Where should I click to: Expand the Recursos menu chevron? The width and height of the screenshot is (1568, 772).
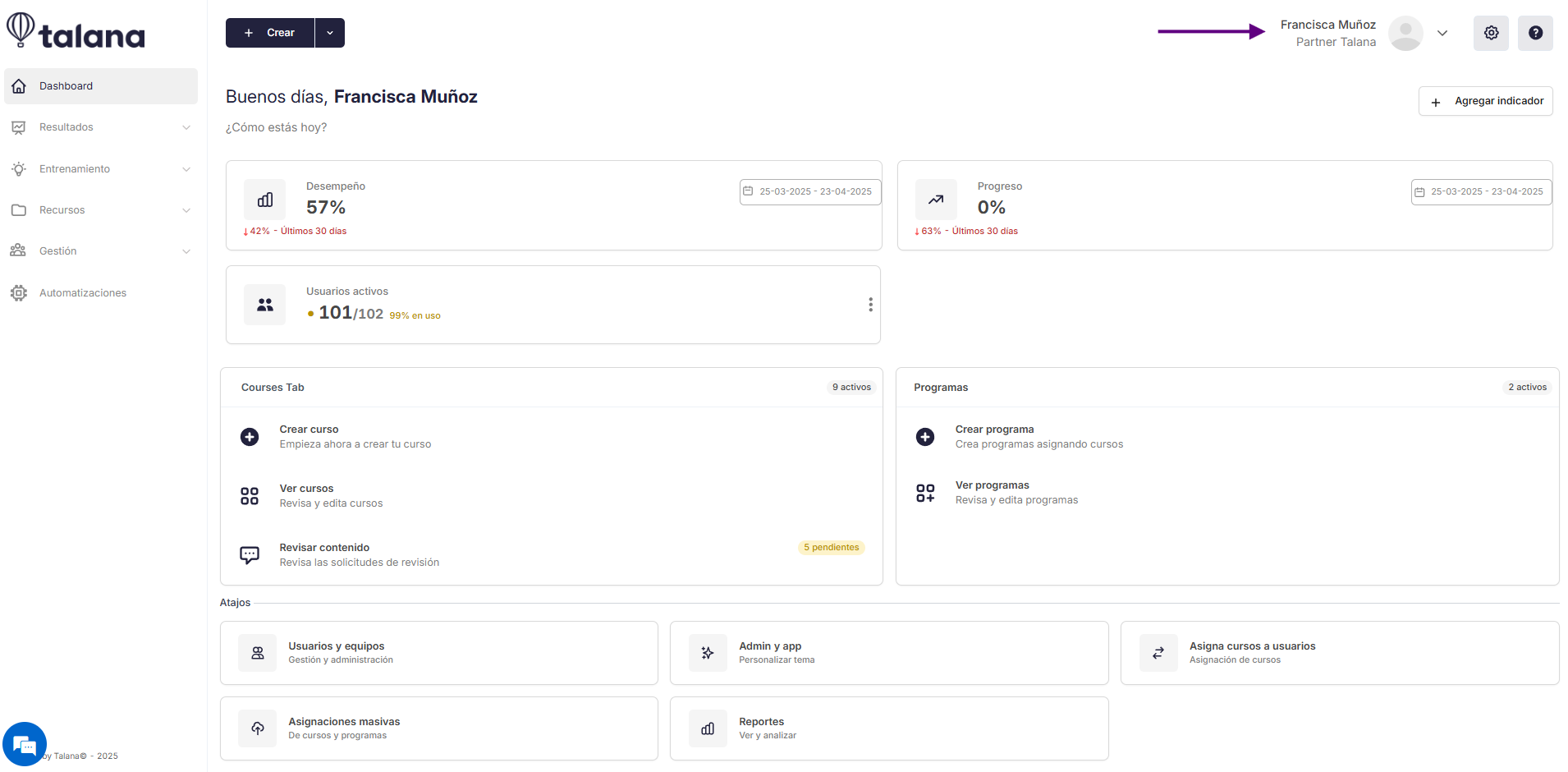click(x=186, y=210)
